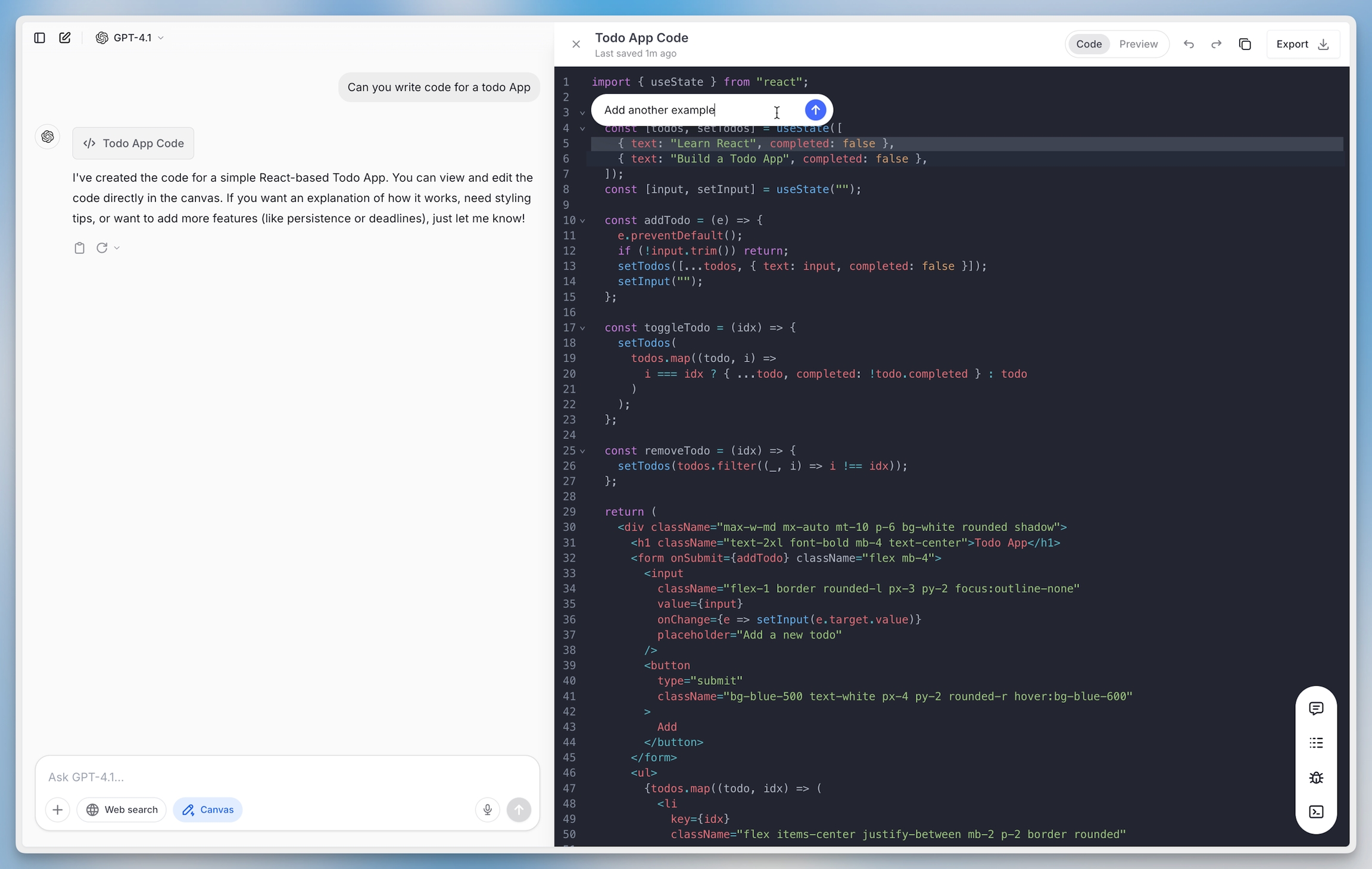Image resolution: width=1372 pixels, height=869 pixels.
Task: Open the GPT-4.1 model dropdown
Action: pyautogui.click(x=130, y=38)
